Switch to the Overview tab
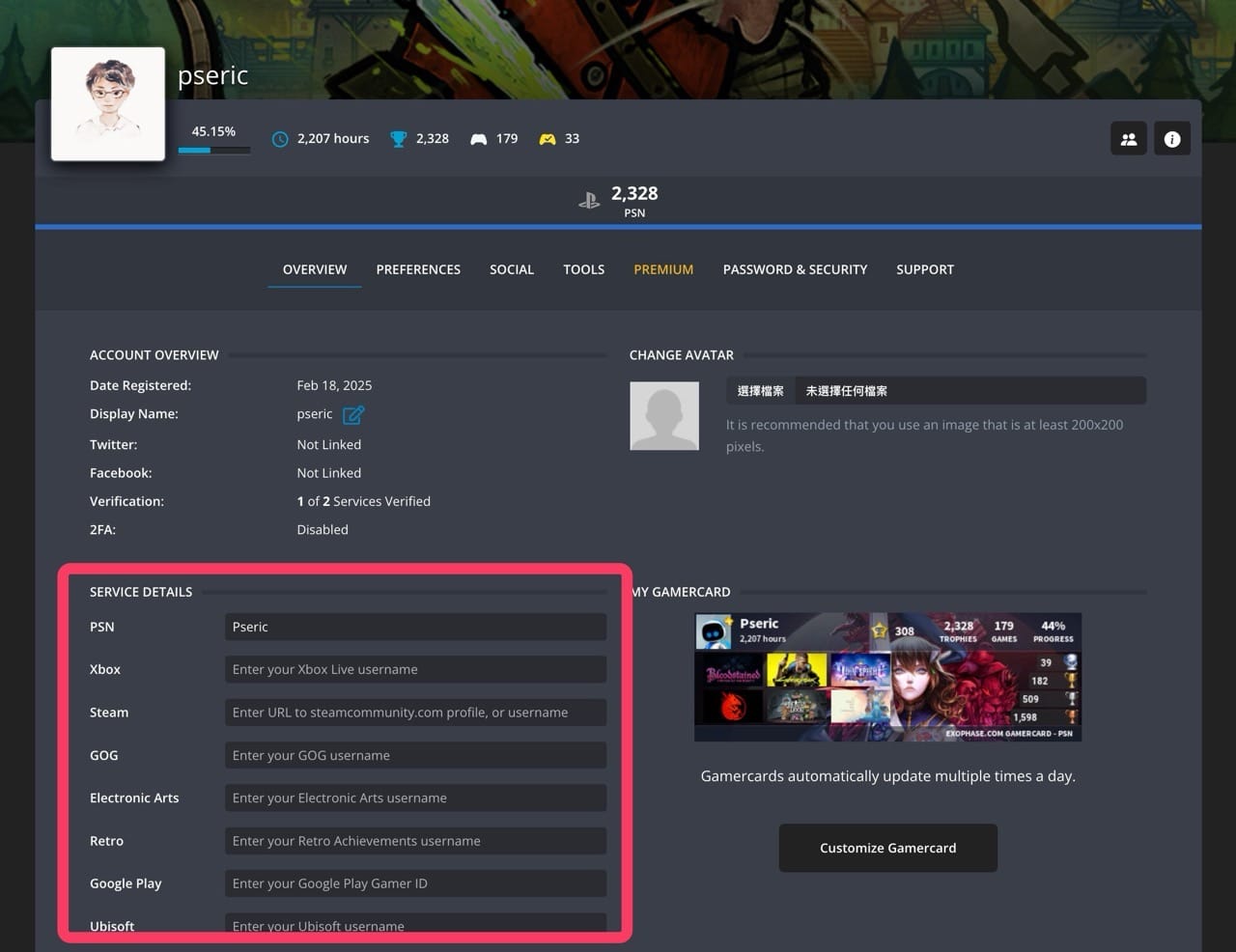1236x952 pixels. coord(315,269)
